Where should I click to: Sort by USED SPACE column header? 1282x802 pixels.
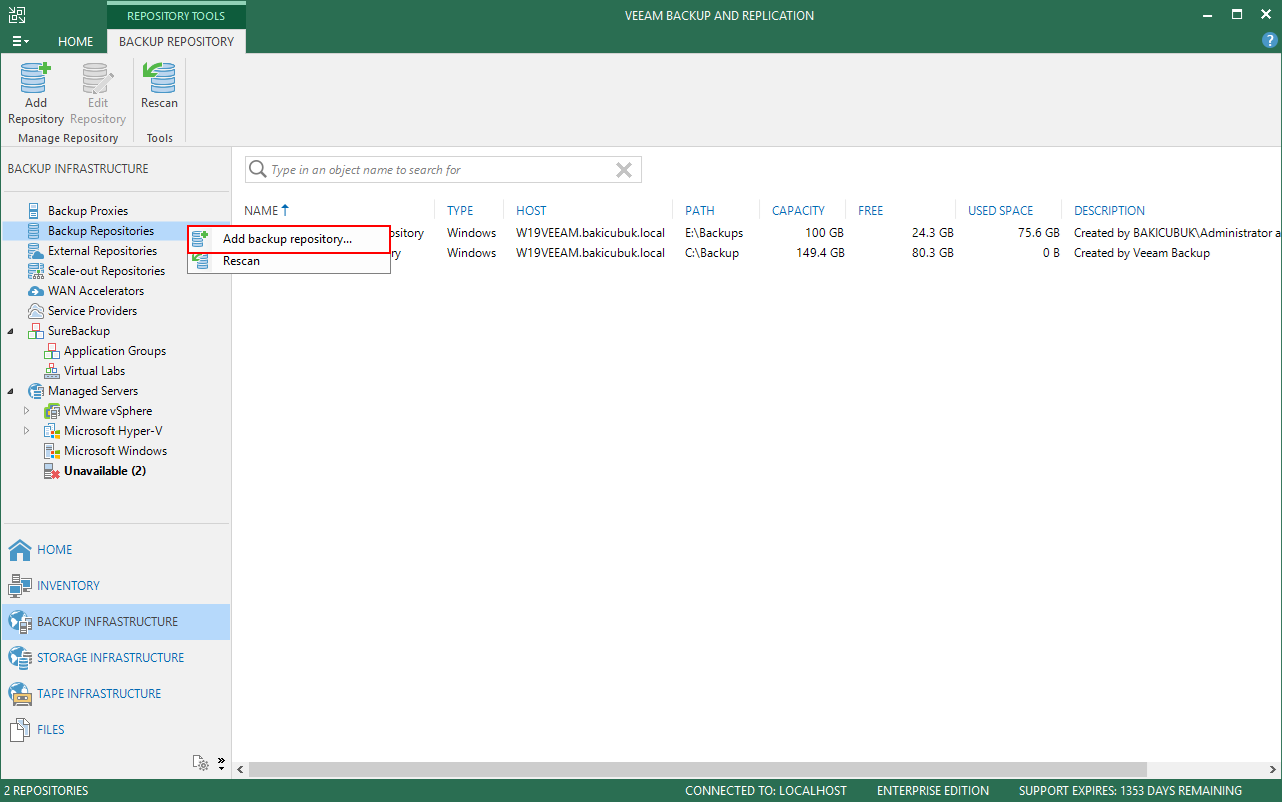click(1000, 211)
